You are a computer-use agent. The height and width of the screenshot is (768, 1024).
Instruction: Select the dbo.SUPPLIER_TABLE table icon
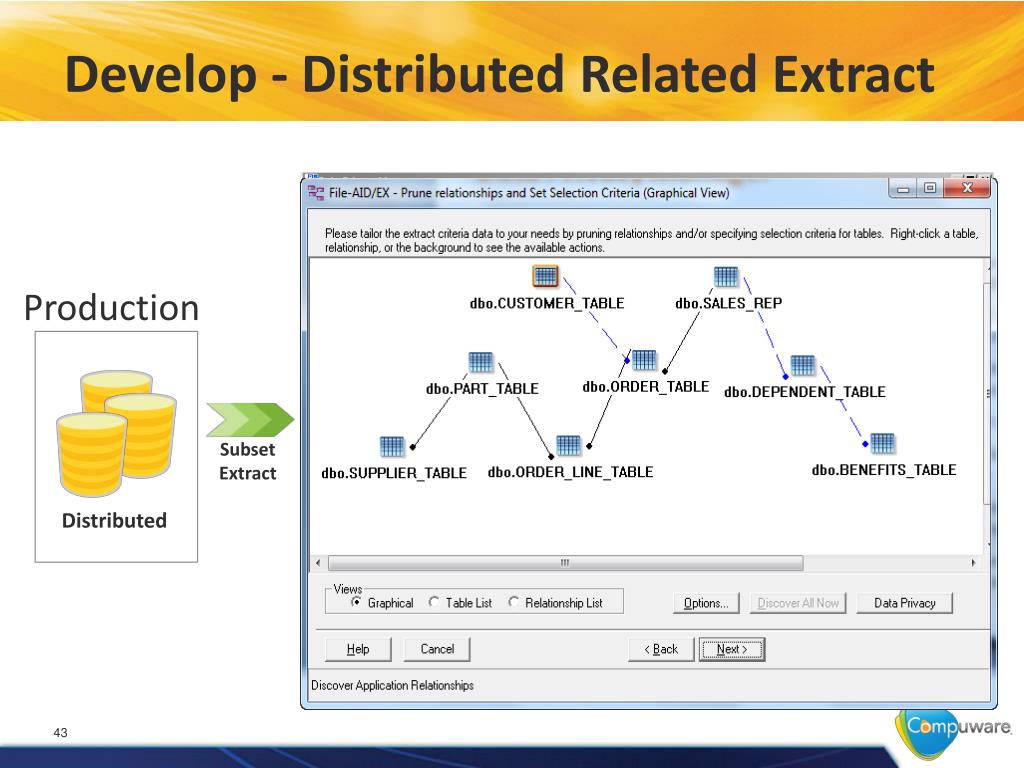[392, 447]
